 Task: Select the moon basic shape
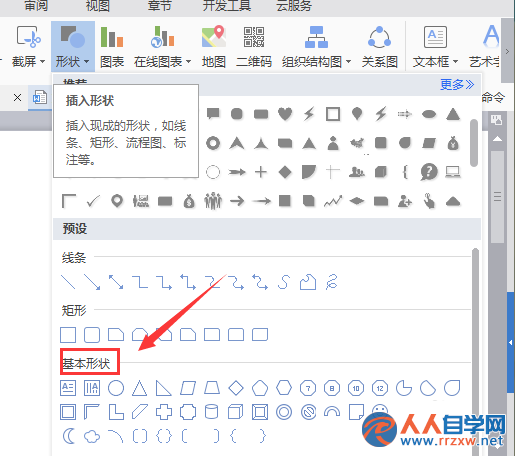pyautogui.click(x=69, y=436)
